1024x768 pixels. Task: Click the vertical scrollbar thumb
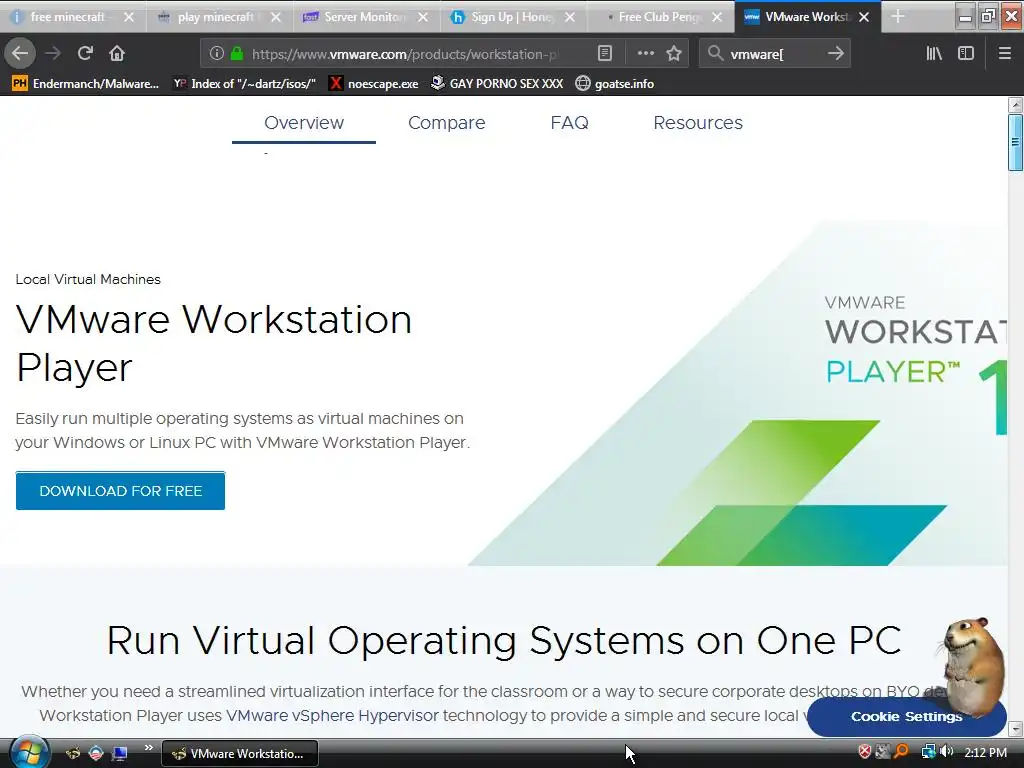click(1016, 142)
